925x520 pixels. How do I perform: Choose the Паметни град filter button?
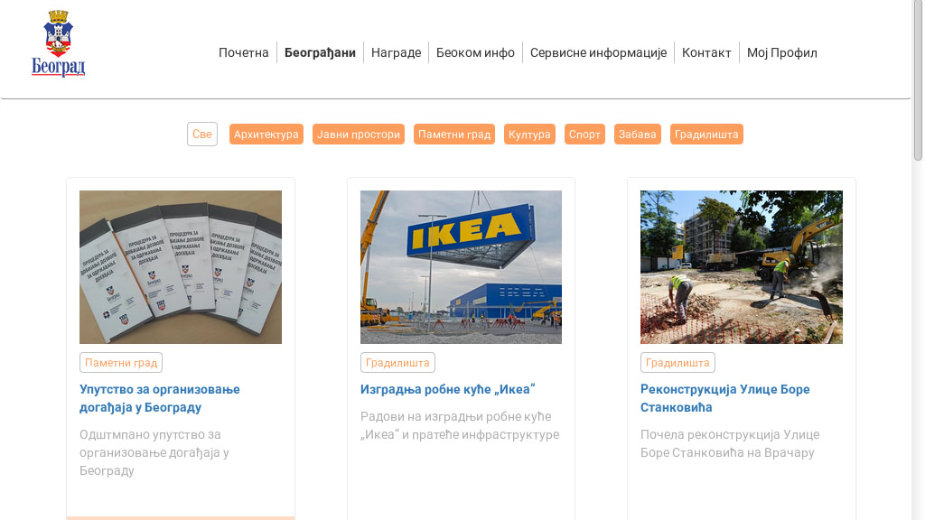[x=454, y=134]
